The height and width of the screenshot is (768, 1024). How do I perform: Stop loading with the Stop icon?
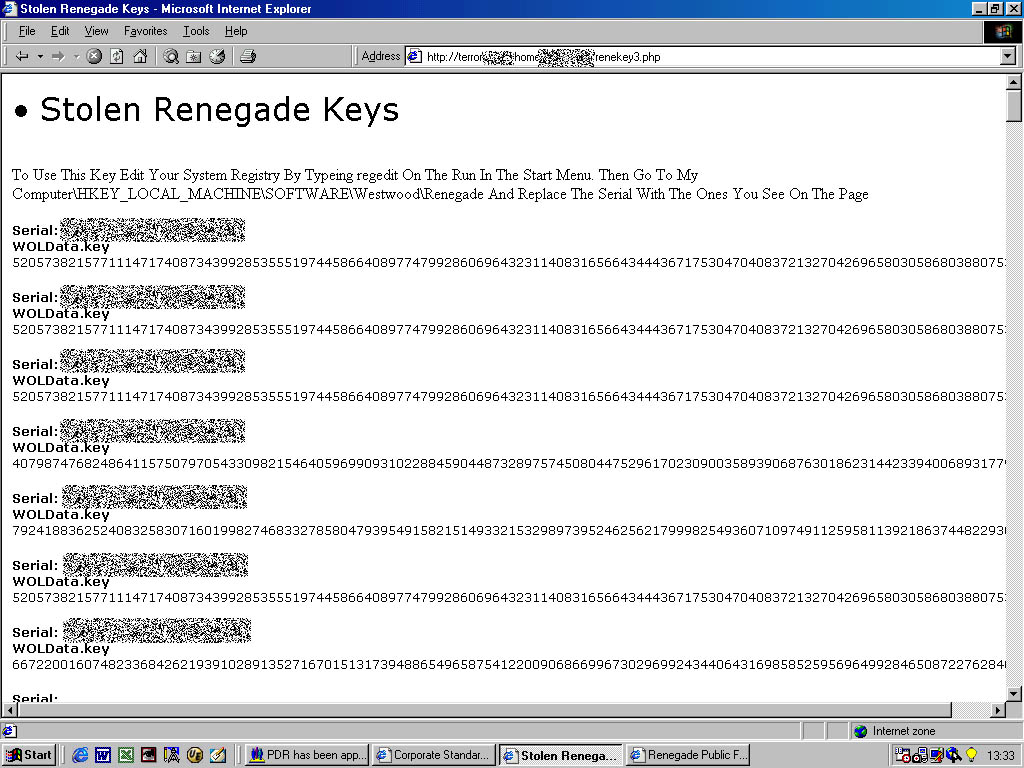(x=94, y=57)
